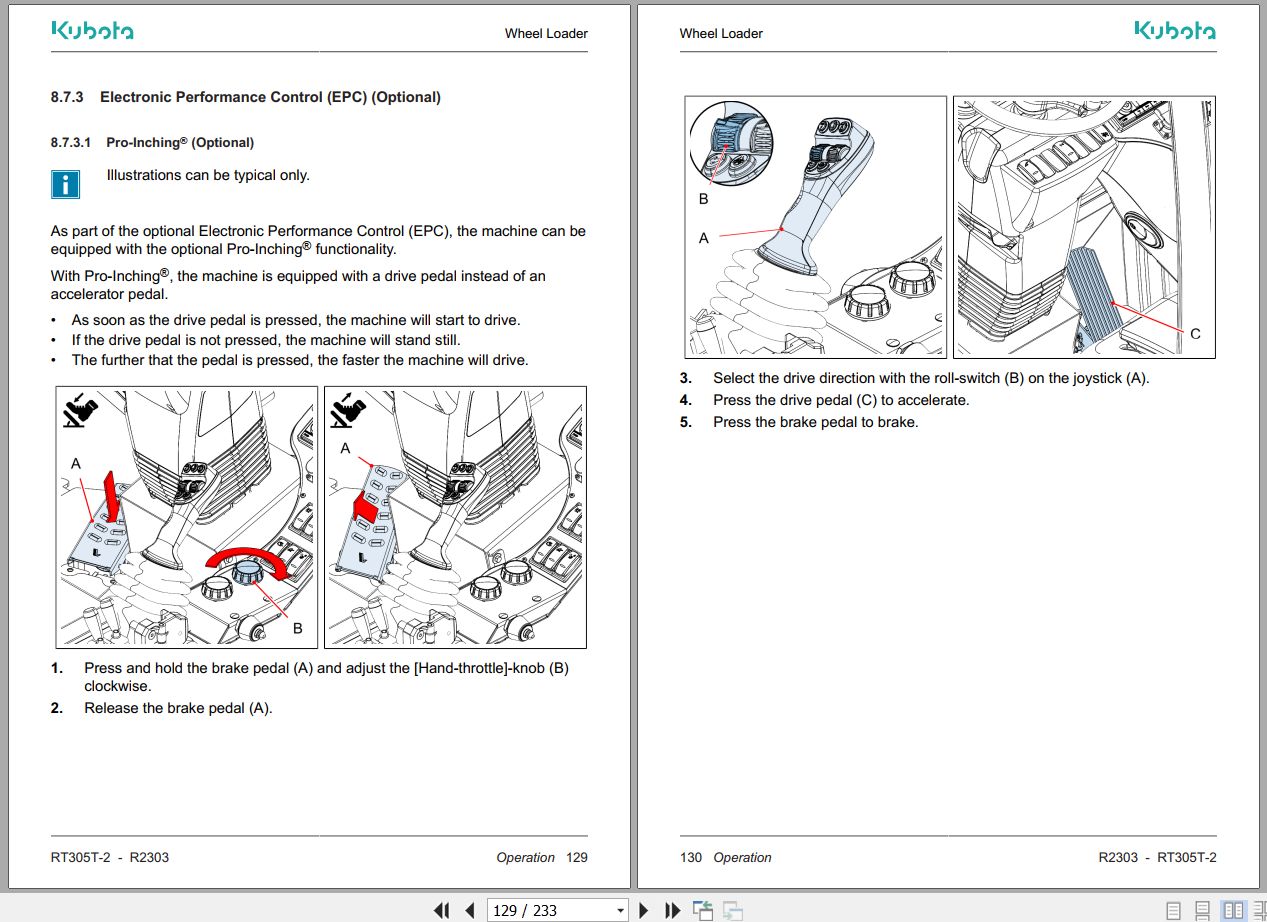Advance to the next page
This screenshot has height=922, width=1267.
click(643, 910)
